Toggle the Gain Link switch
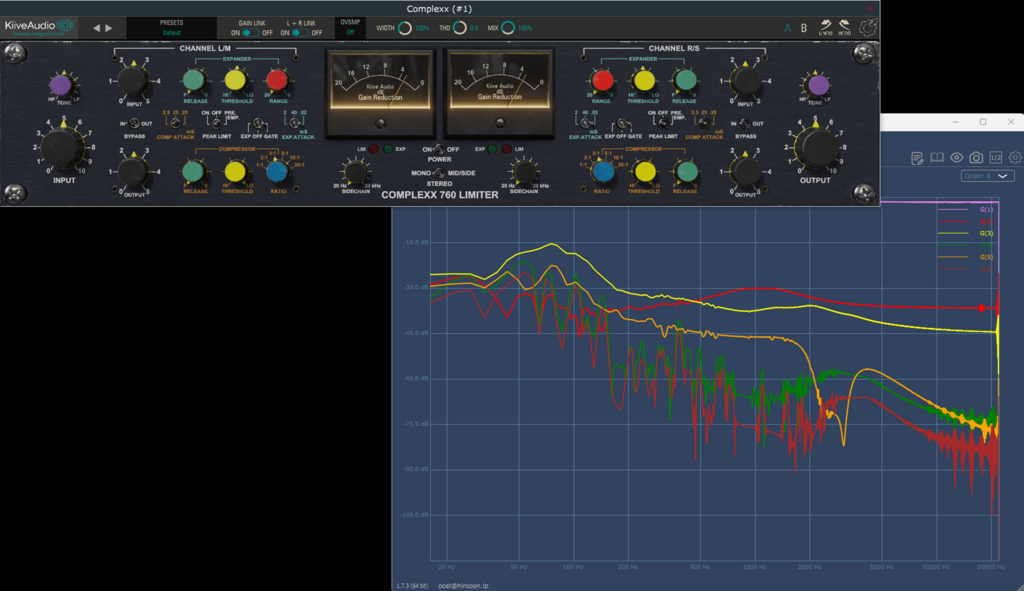The width and height of the screenshot is (1024, 591). (x=251, y=33)
